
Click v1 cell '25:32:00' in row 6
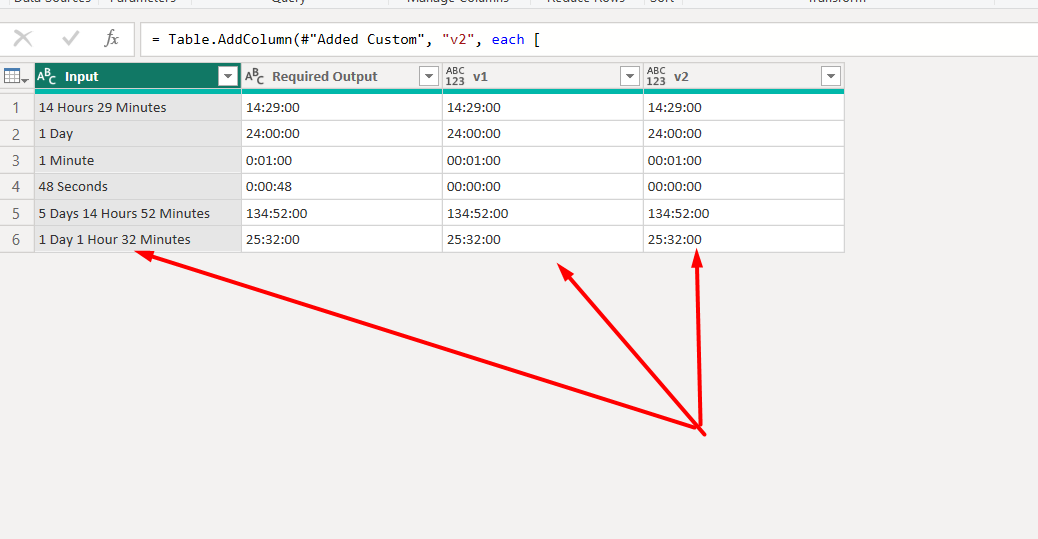(x=542, y=239)
